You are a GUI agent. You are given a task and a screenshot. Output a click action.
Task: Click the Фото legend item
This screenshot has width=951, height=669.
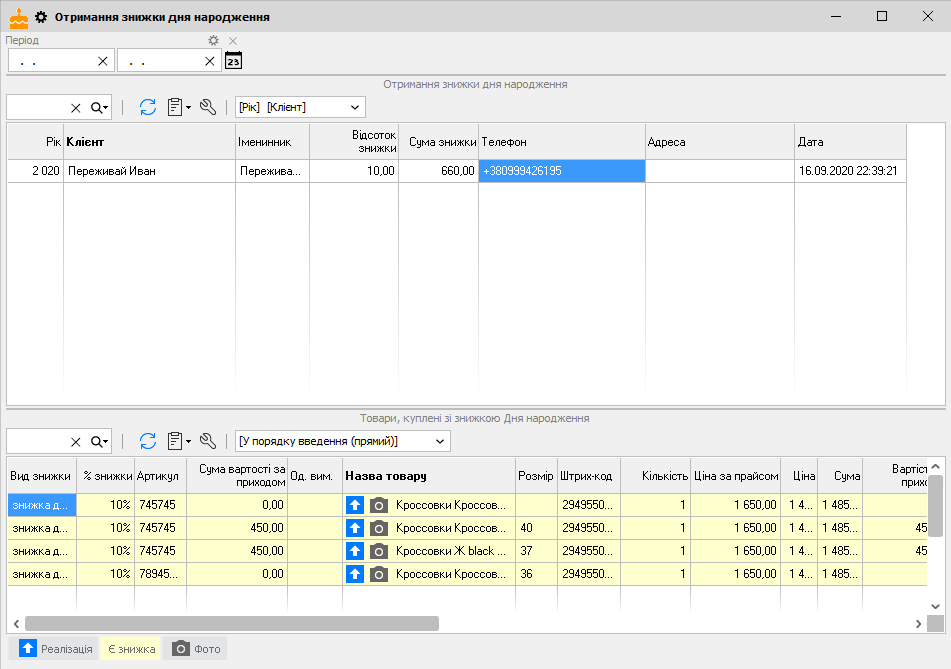tap(196, 649)
